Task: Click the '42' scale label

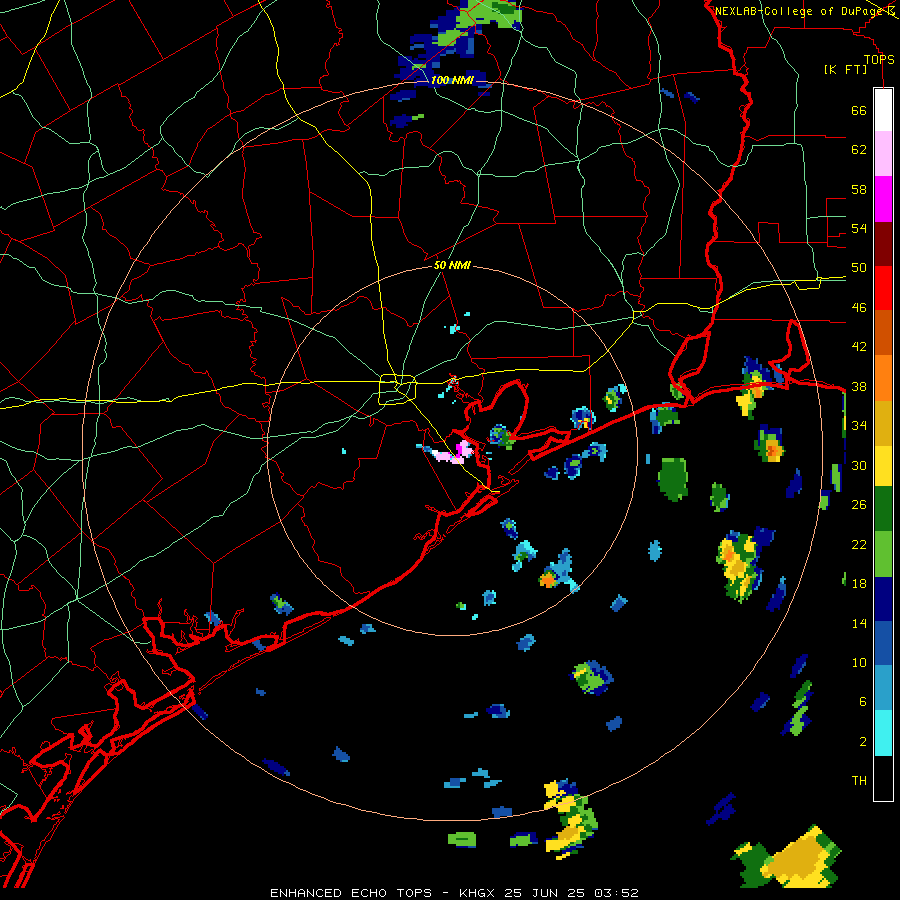Action: (x=859, y=347)
